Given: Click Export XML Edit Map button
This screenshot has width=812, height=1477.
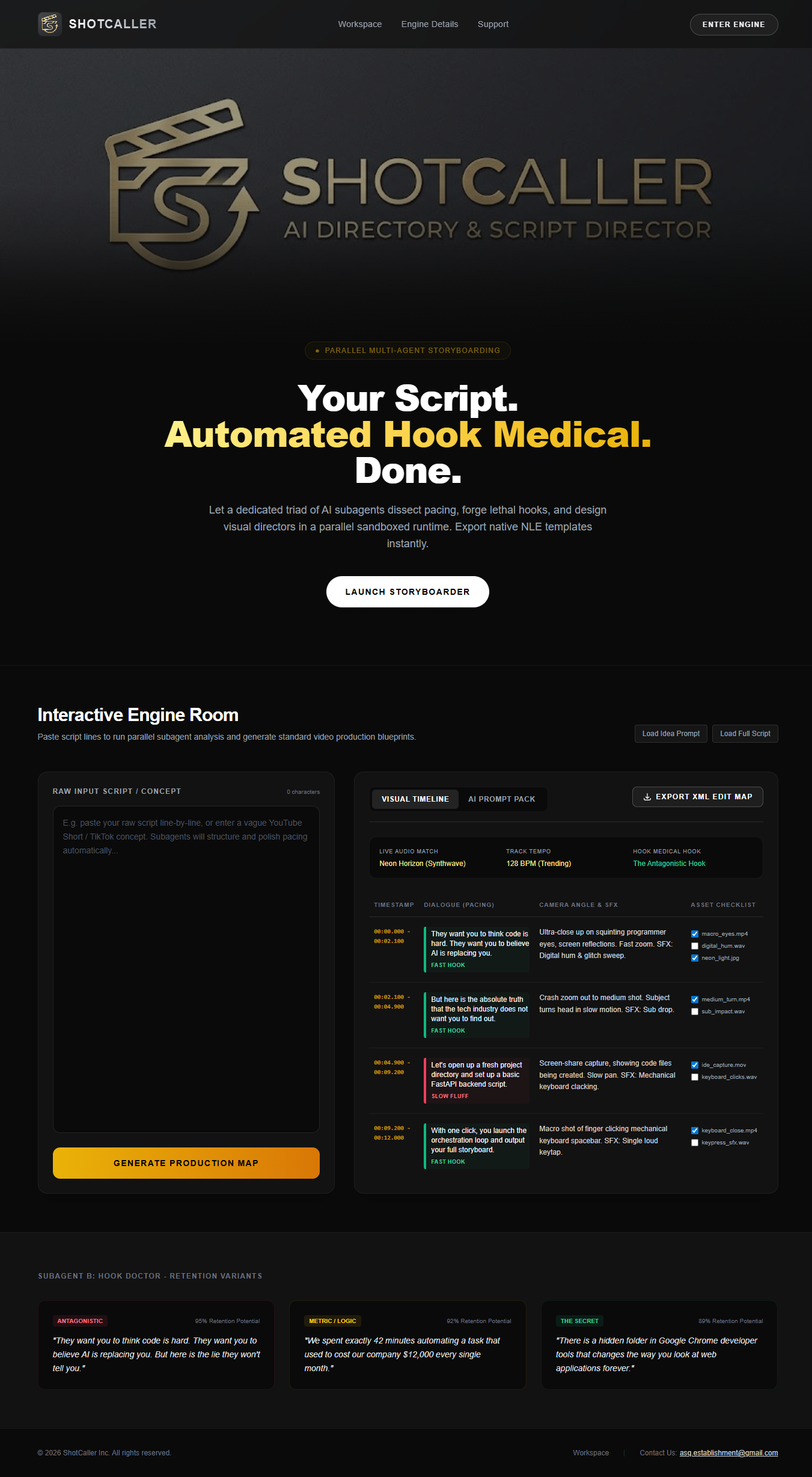Looking at the screenshot, I should 698,797.
